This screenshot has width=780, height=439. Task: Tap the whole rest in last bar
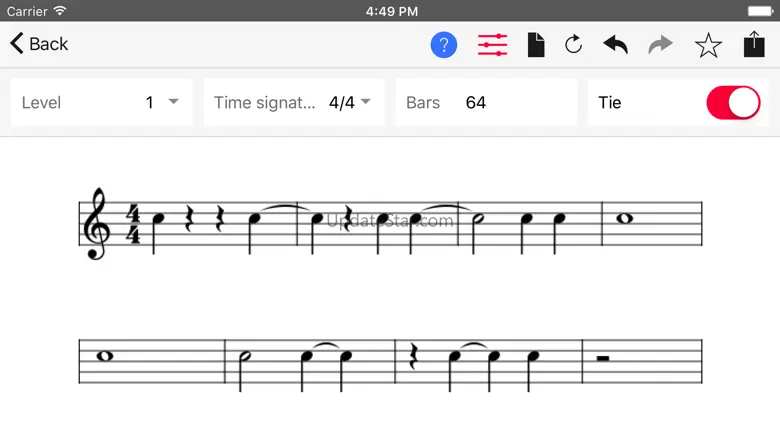[x=603, y=355]
